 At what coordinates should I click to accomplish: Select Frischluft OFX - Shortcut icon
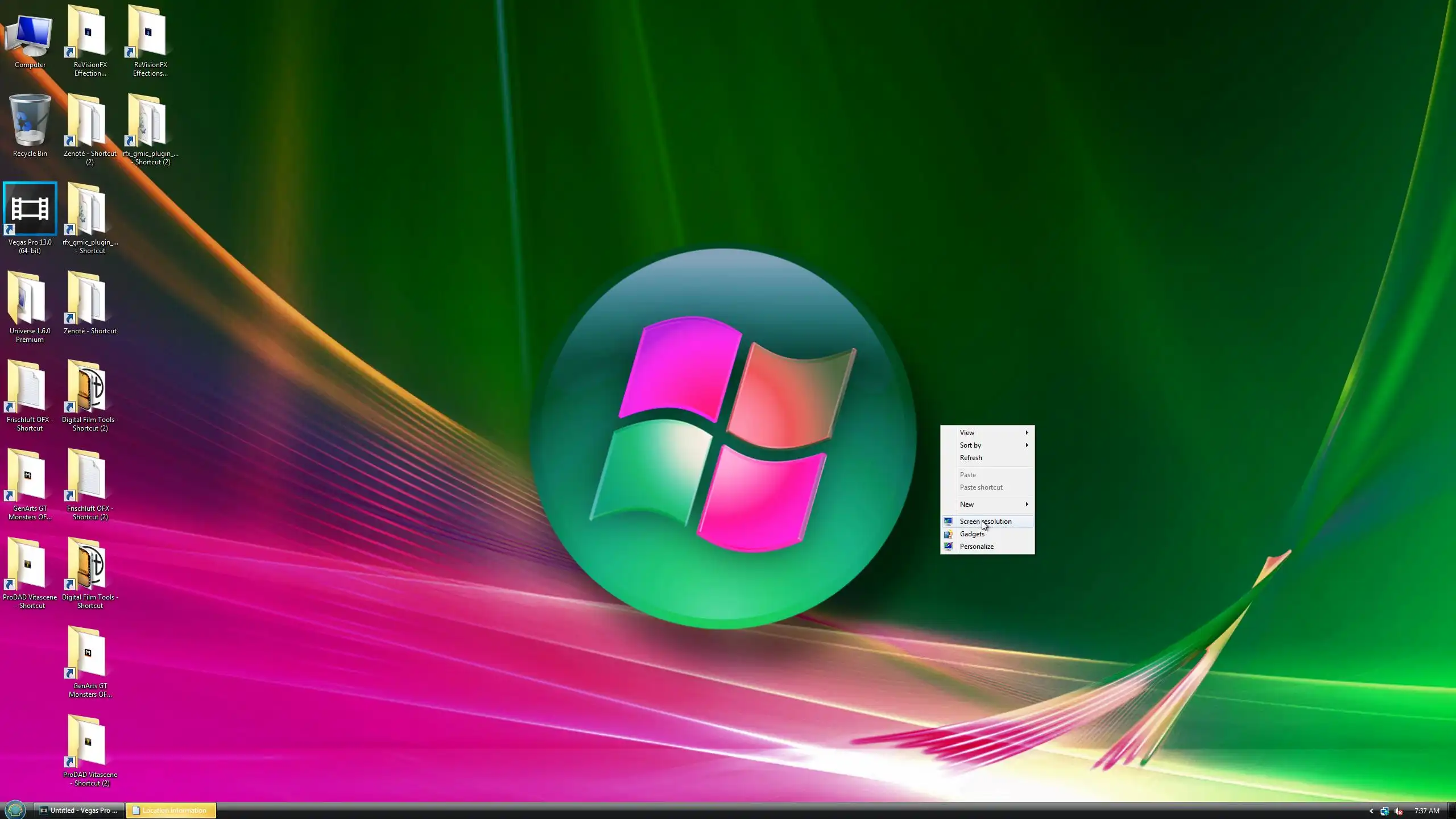click(x=28, y=388)
